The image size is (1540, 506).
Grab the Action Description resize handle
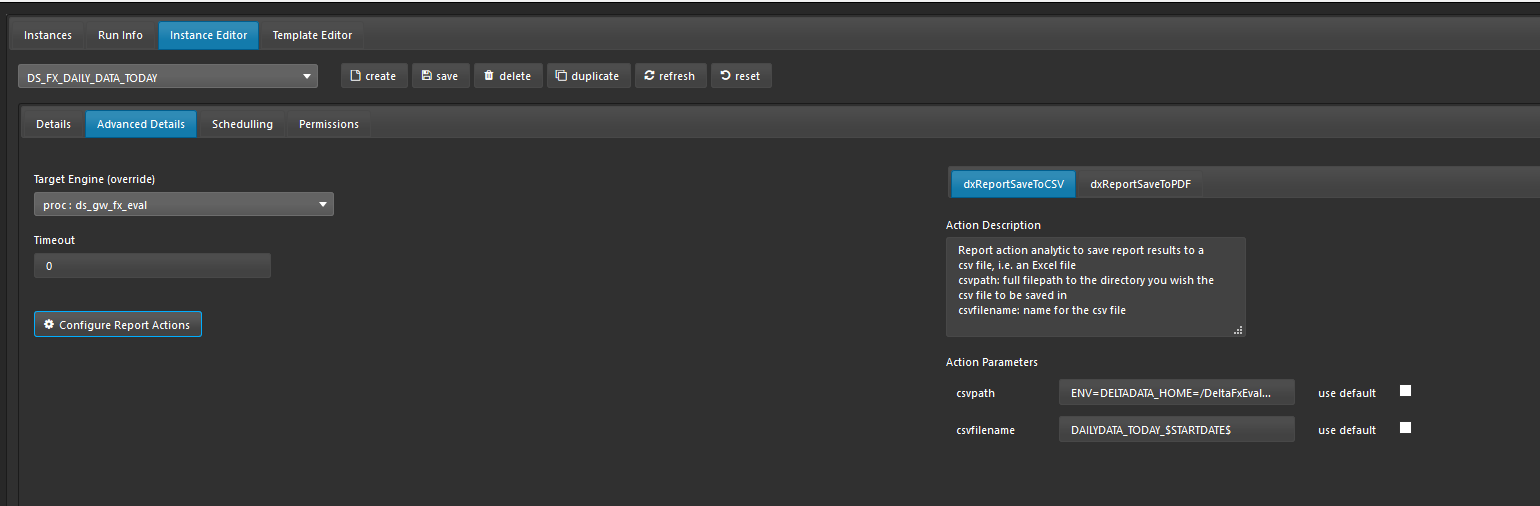coord(1238,329)
